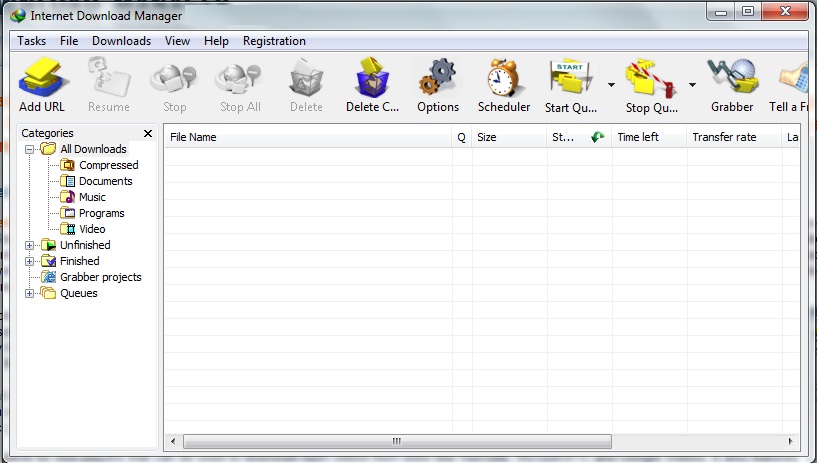Open the File menu
817x463 pixels.
pos(69,41)
